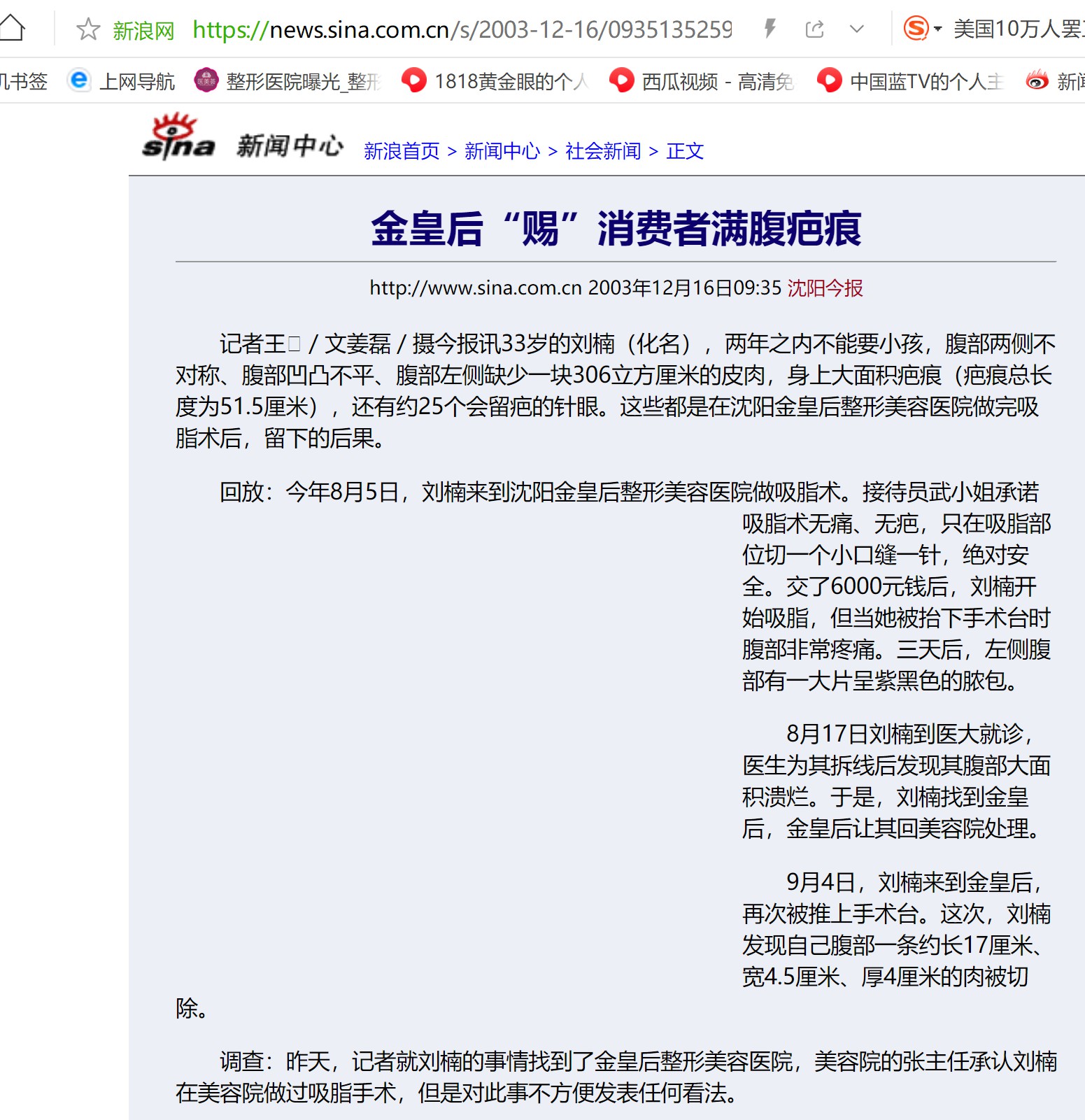Image resolution: width=1085 pixels, height=1120 pixels.
Task: Expand the address bar dropdown chevron
Action: 856,29
